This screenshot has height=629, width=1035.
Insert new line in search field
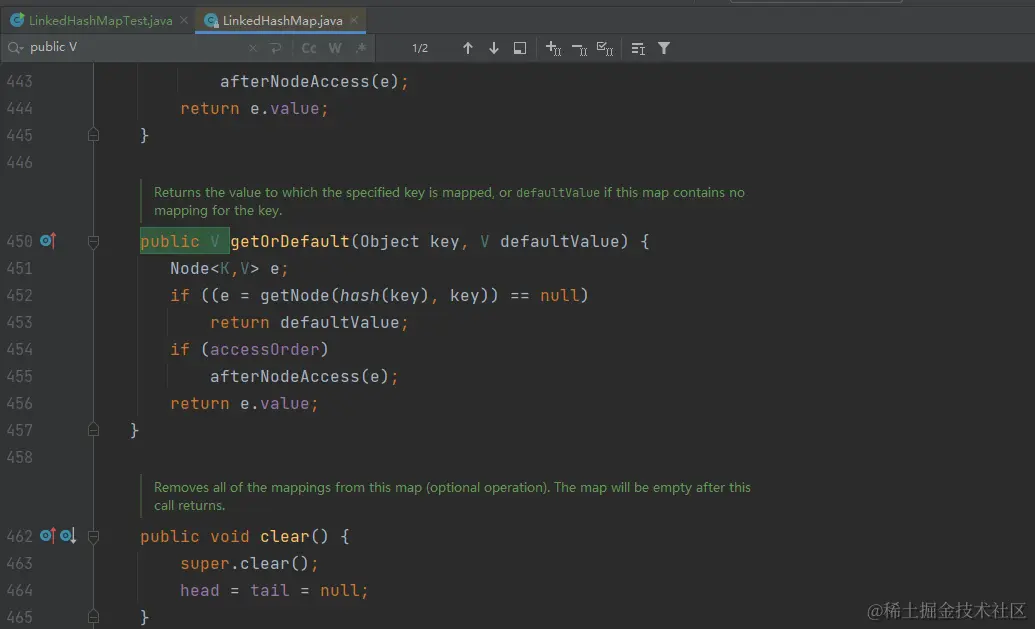pyautogui.click(x=276, y=48)
